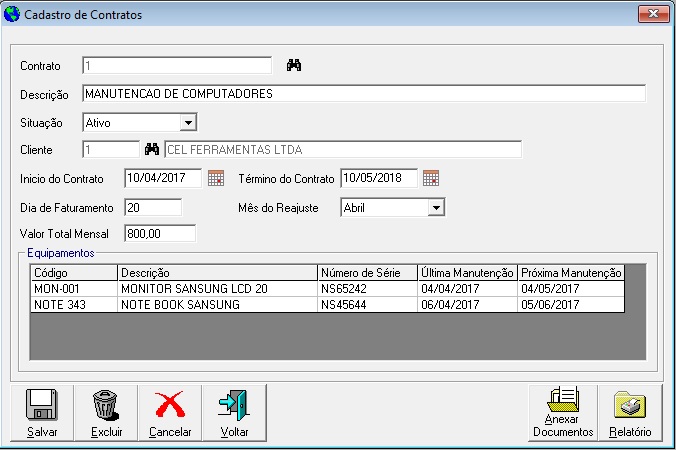Open the calendar for Inicio do Contrato

[216, 178]
